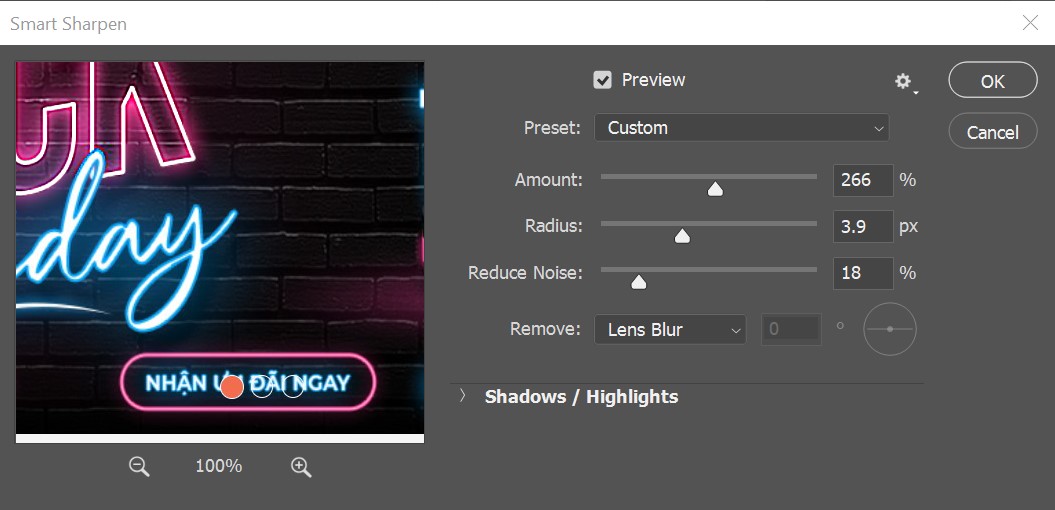Image resolution: width=1055 pixels, height=510 pixels.
Task: Click the Radius slider handle
Action: coord(682,235)
